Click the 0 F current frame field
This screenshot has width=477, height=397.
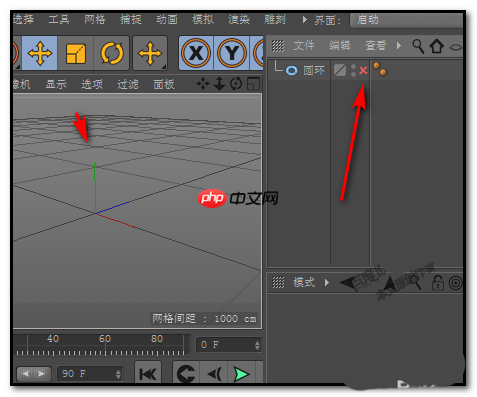tap(229, 345)
